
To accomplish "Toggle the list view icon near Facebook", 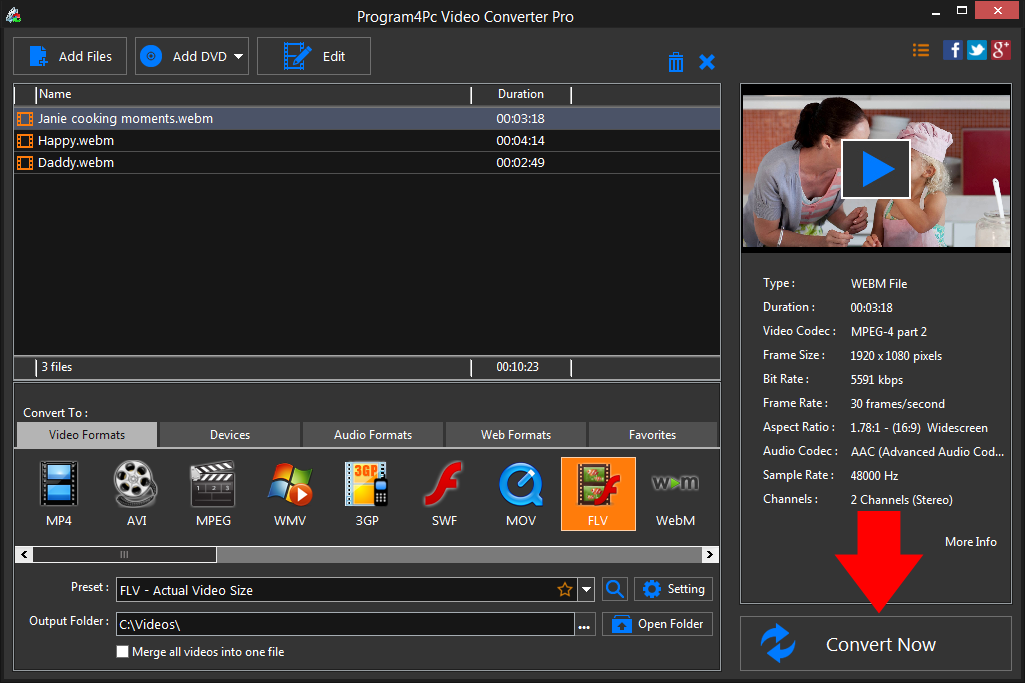I will [920, 49].
